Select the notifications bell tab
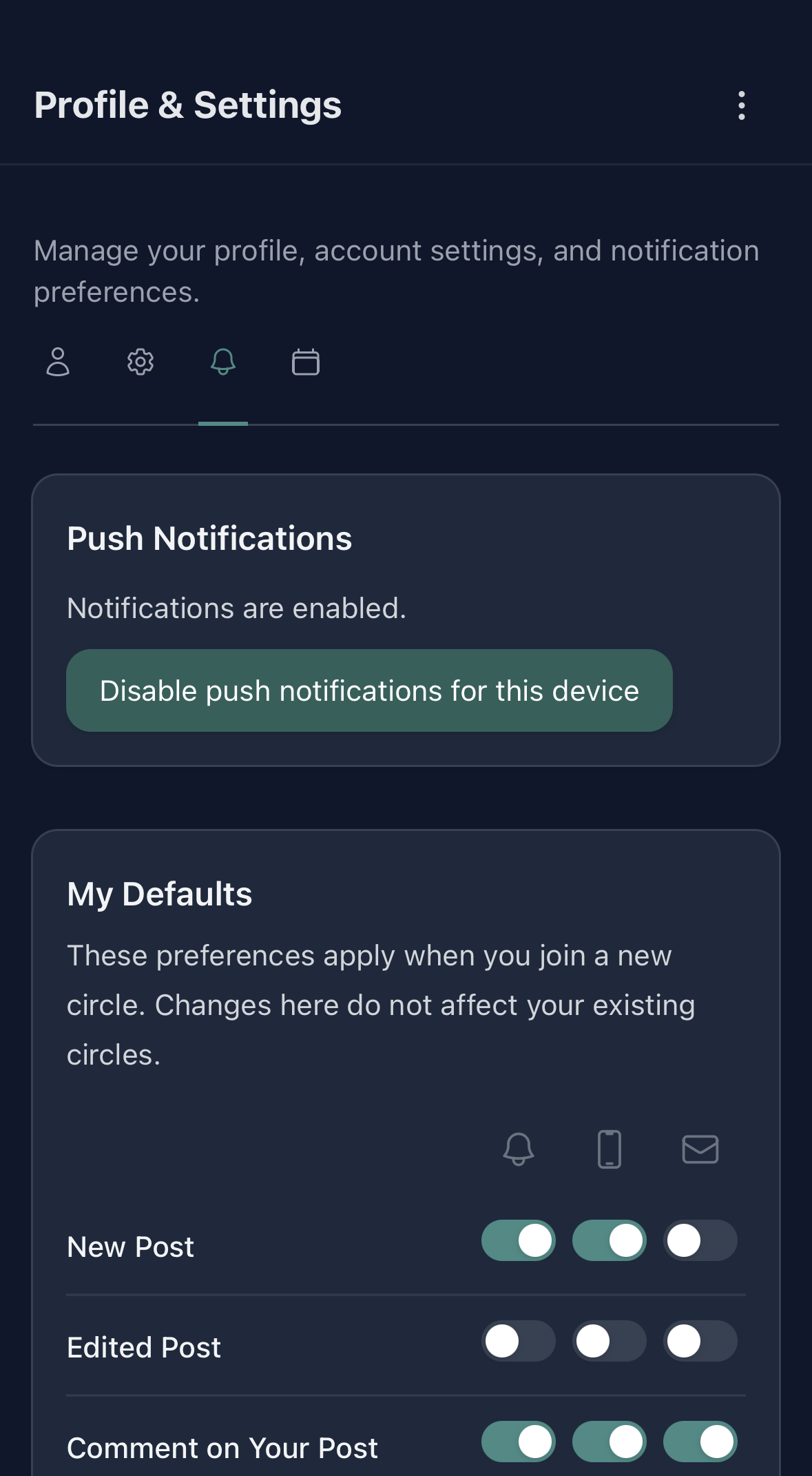812x1476 pixels. [x=223, y=362]
